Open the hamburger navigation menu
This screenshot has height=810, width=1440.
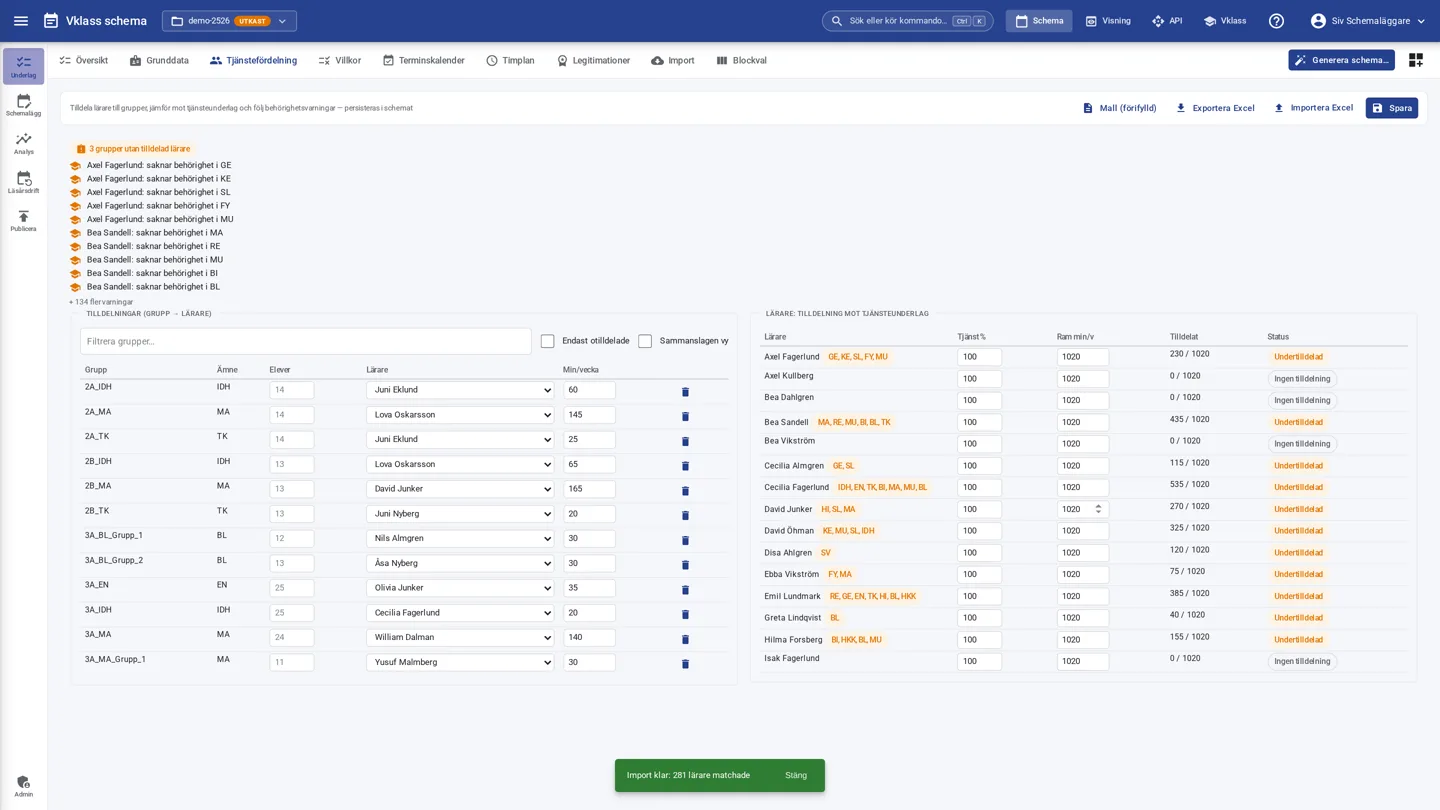tap(21, 21)
